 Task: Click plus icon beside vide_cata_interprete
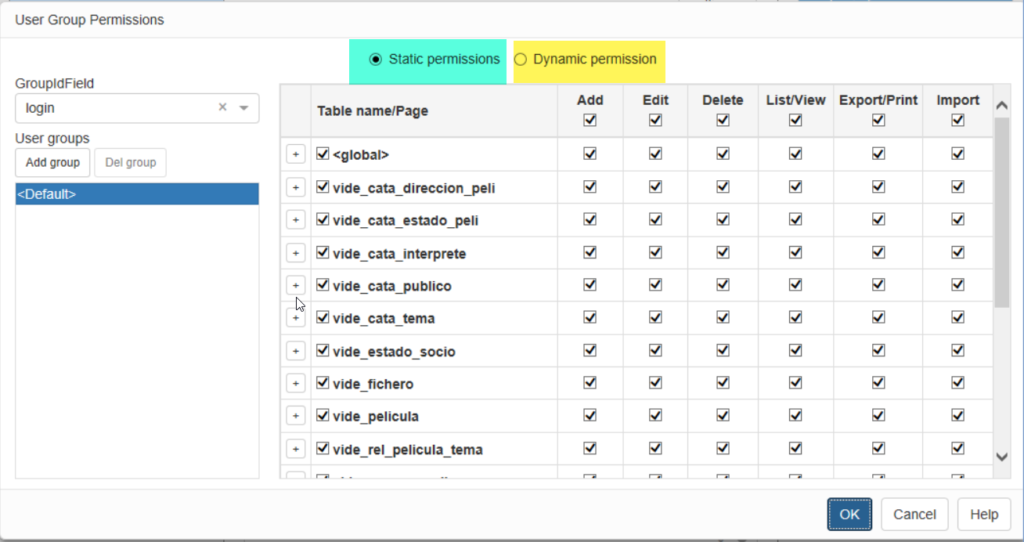(x=295, y=253)
